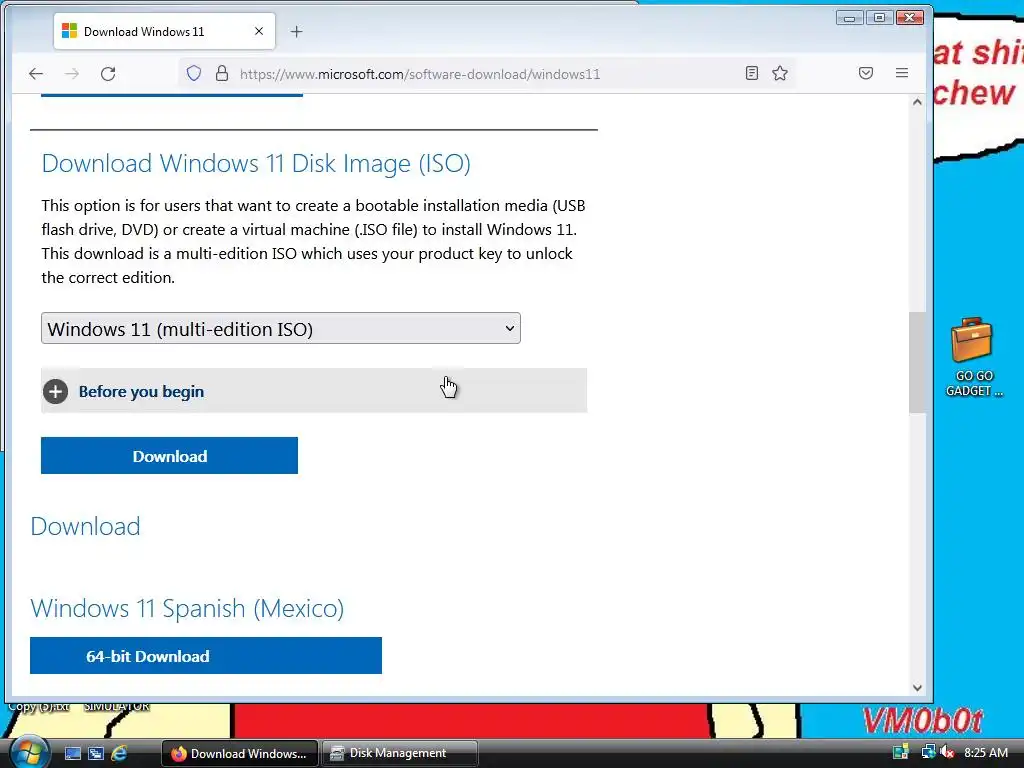1024x768 pixels.
Task: Click Download Windows 11 Disk Image heading
Action: pos(256,163)
